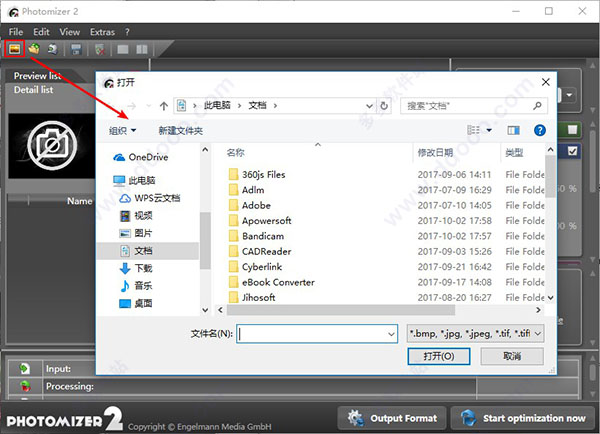
Task: Click the third Photomizer toolbar icon
Action: click(52, 49)
